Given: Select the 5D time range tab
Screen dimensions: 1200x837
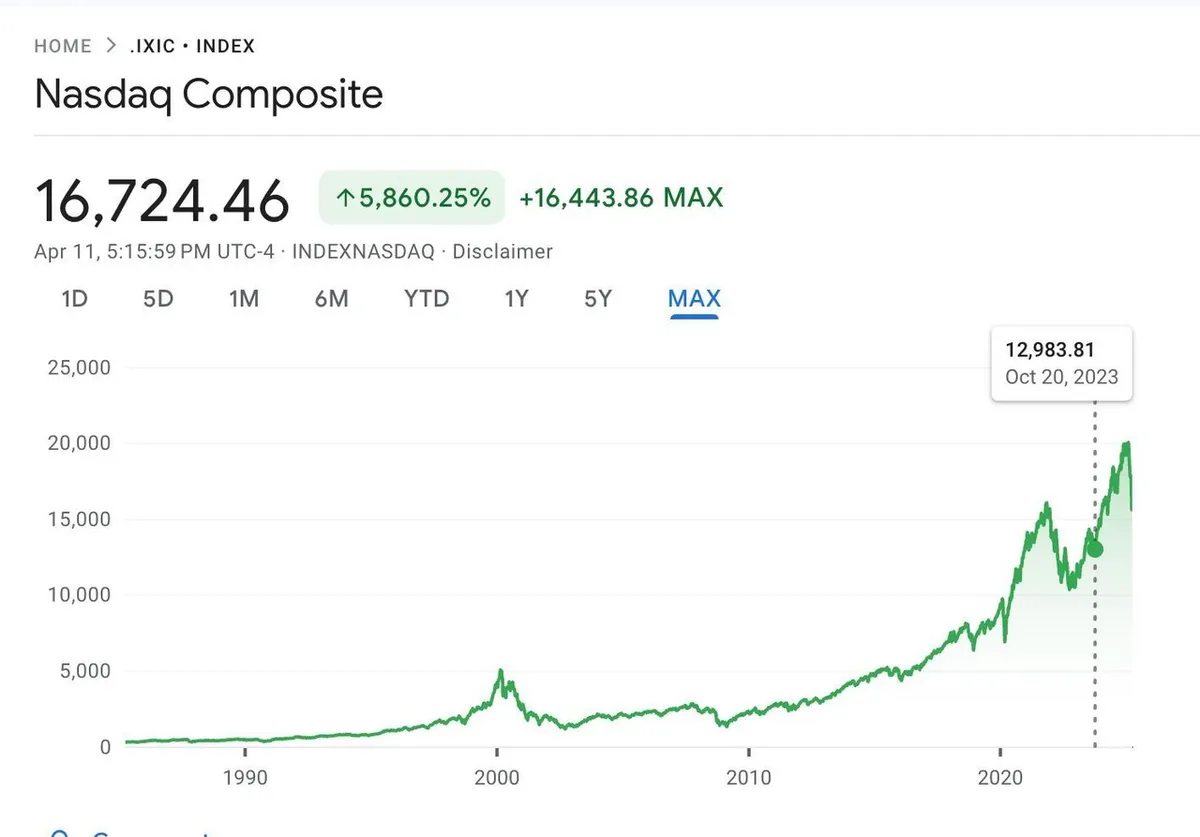Looking at the screenshot, I should click(x=158, y=298).
